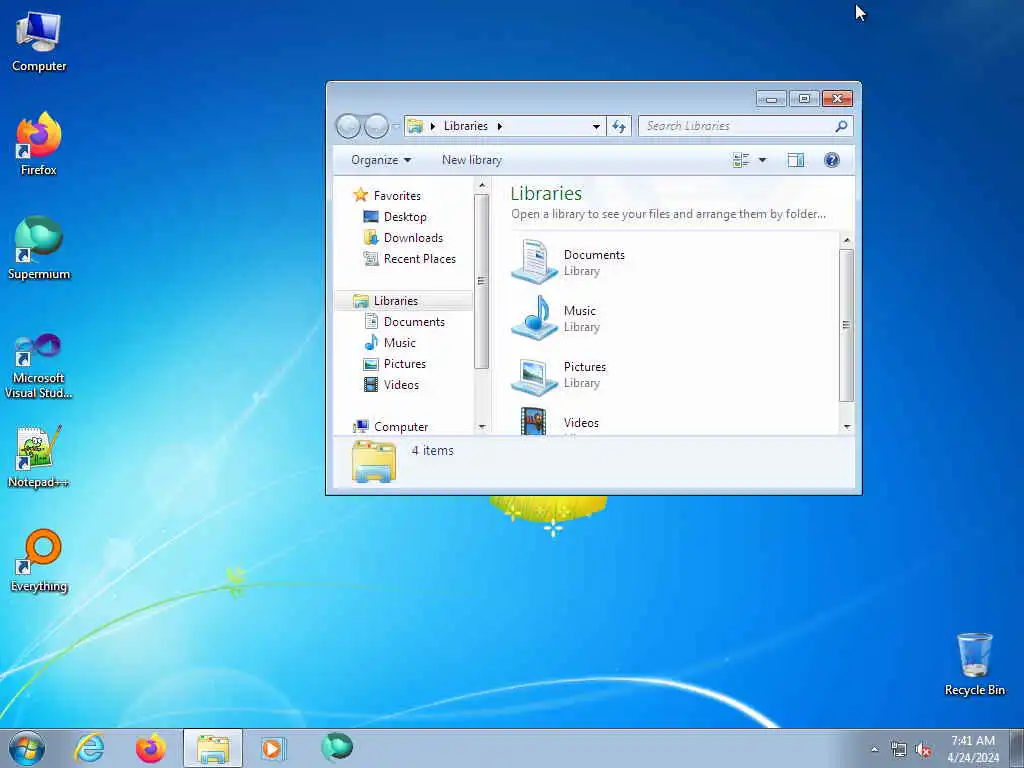Click the navigation pane scroll up arrow
Image resolution: width=1024 pixels, height=768 pixels.
(x=482, y=185)
